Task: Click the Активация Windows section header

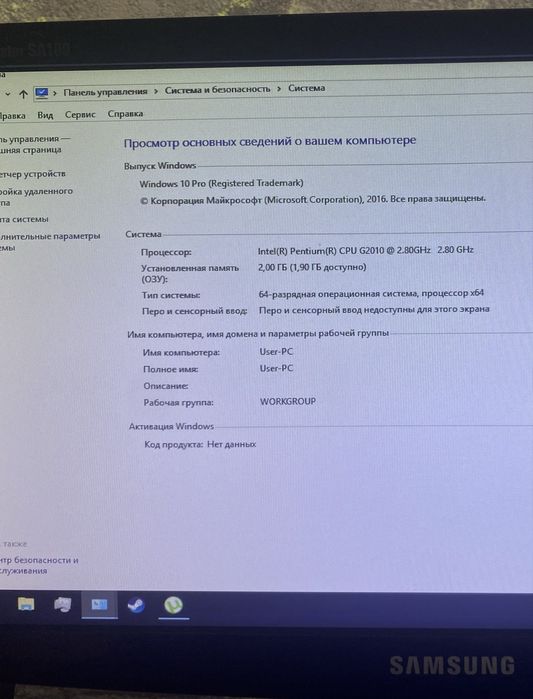Action: (x=172, y=426)
